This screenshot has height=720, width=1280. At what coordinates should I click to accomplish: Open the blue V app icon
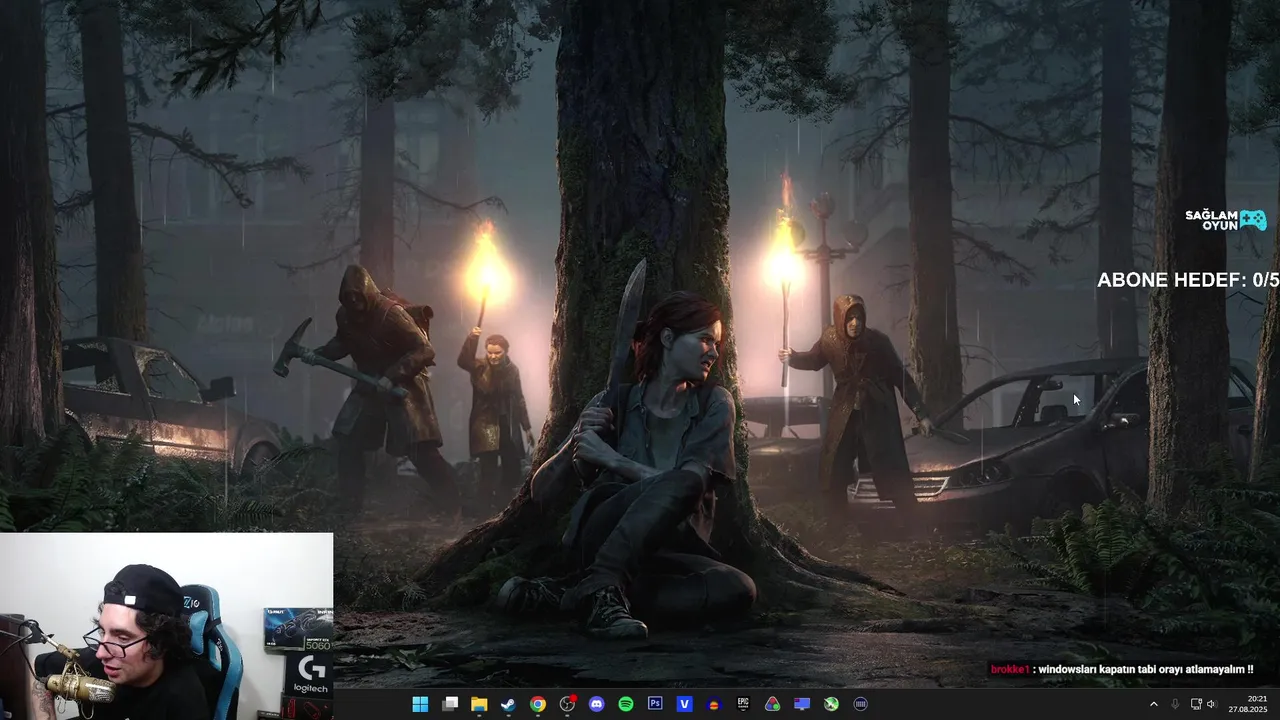[685, 704]
